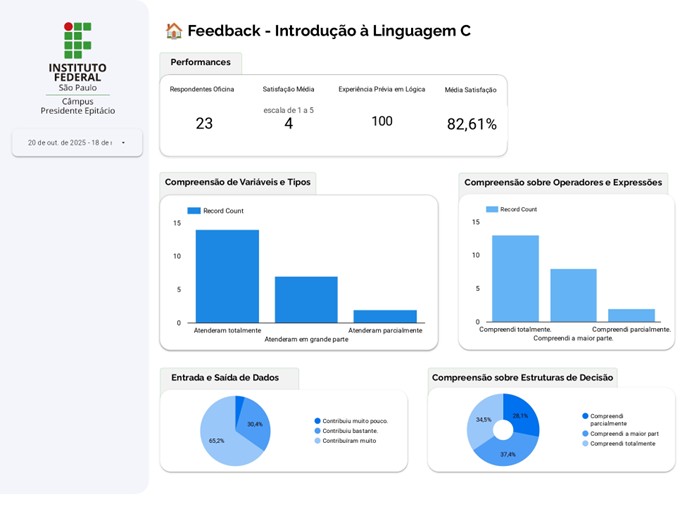The image size is (687, 510).
Task: Click the 'Contribuíram muito' legend dot
Action: (318, 441)
